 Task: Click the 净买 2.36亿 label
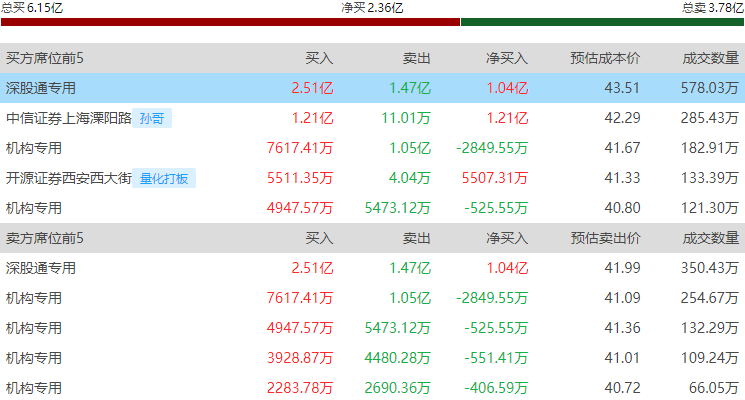point(372,8)
